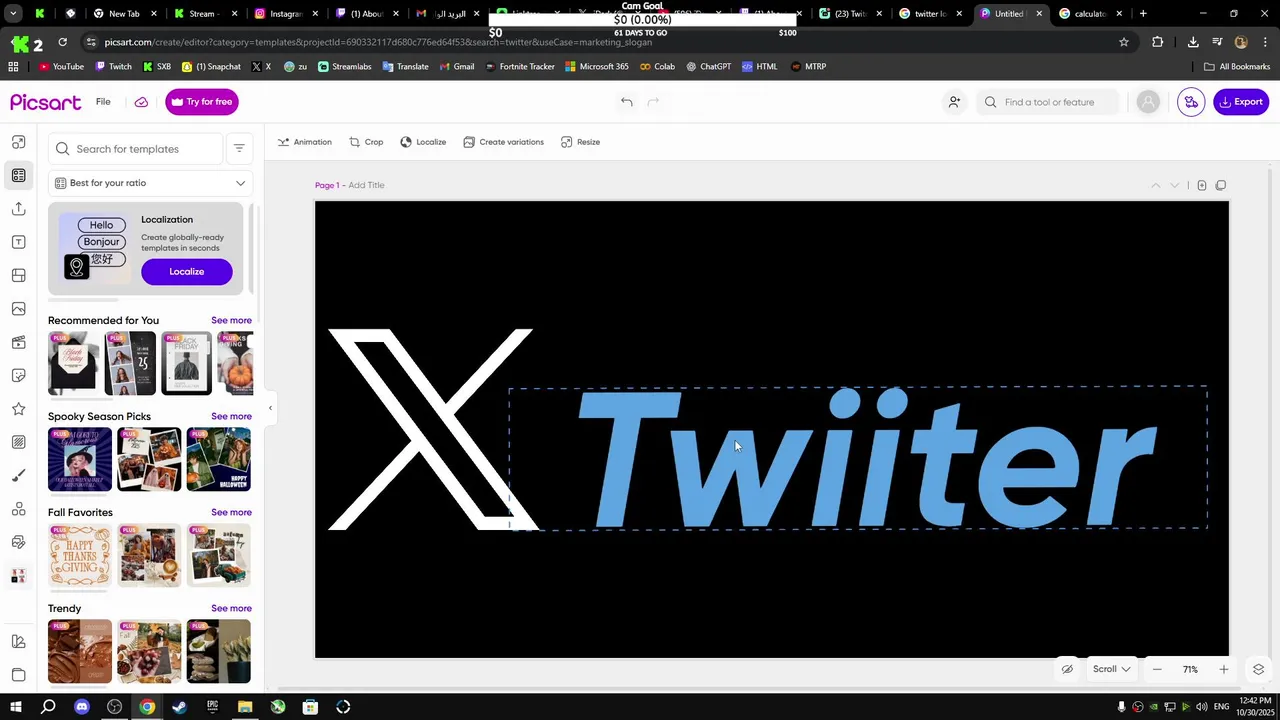Screen dimensions: 1280x720
Task: Select the Text tool in the sidebar
Action: (x=18, y=242)
